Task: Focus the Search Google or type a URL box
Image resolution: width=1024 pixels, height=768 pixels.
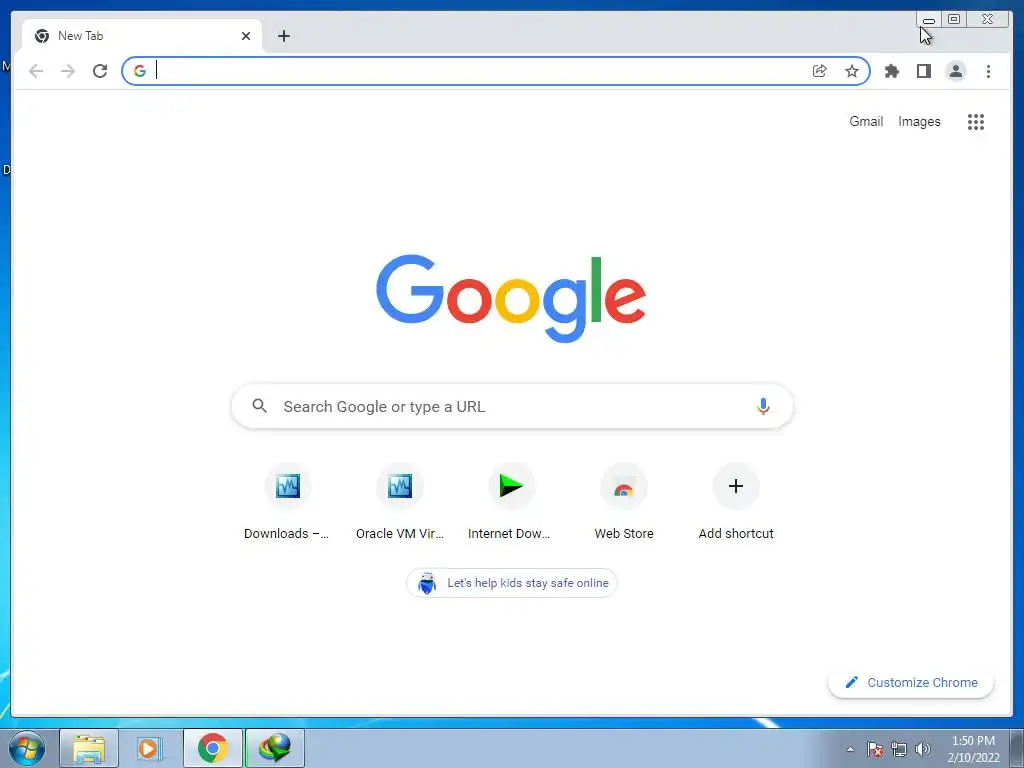Action: pyautogui.click(x=512, y=406)
